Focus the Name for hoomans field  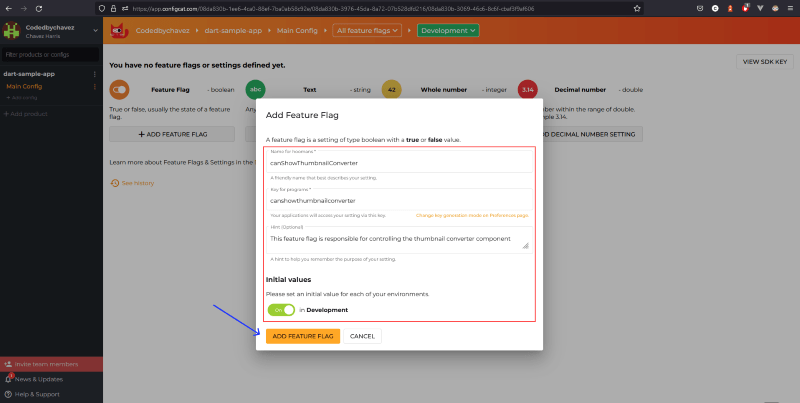[x=399, y=161]
